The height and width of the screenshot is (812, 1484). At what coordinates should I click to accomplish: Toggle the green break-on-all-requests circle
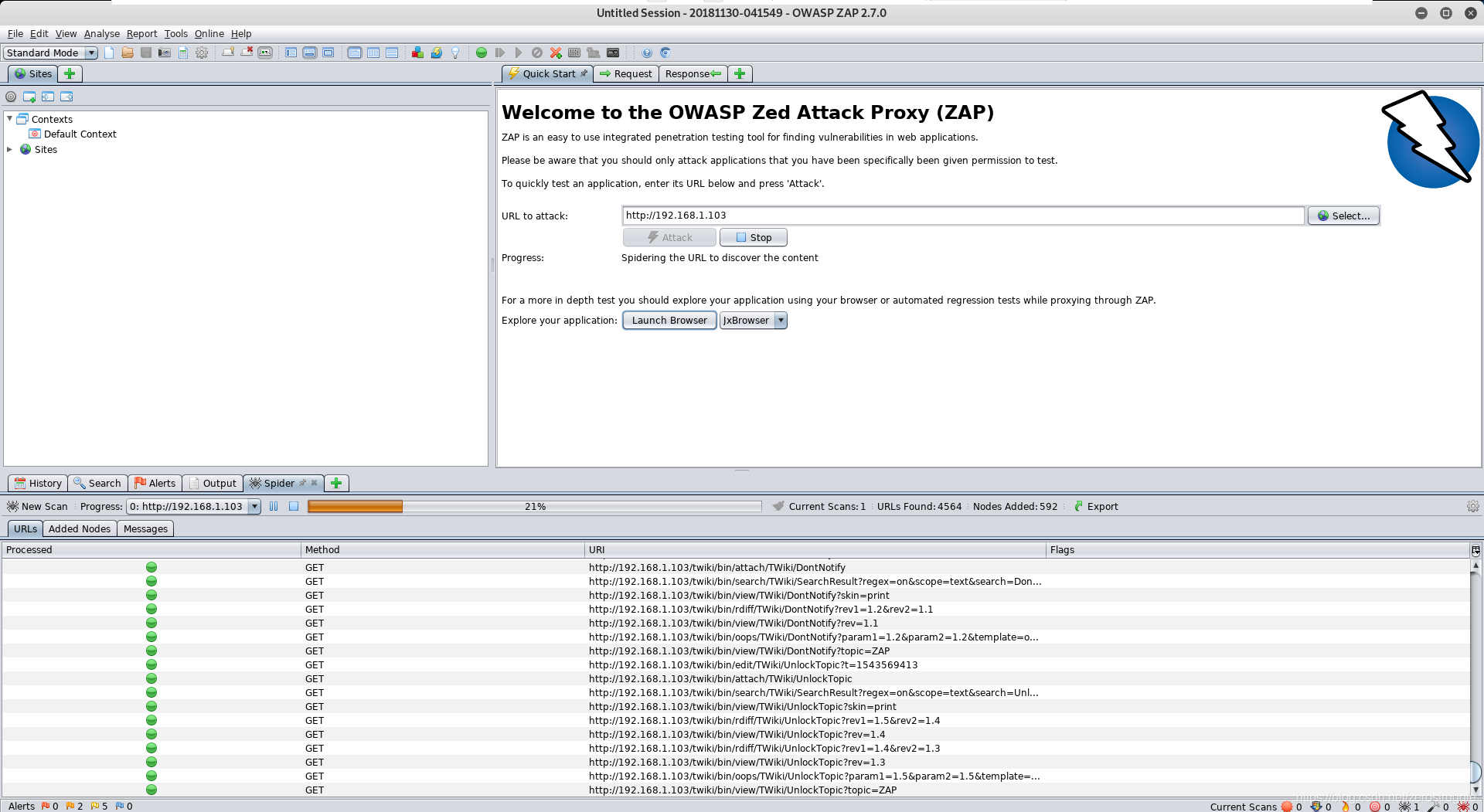[482, 53]
